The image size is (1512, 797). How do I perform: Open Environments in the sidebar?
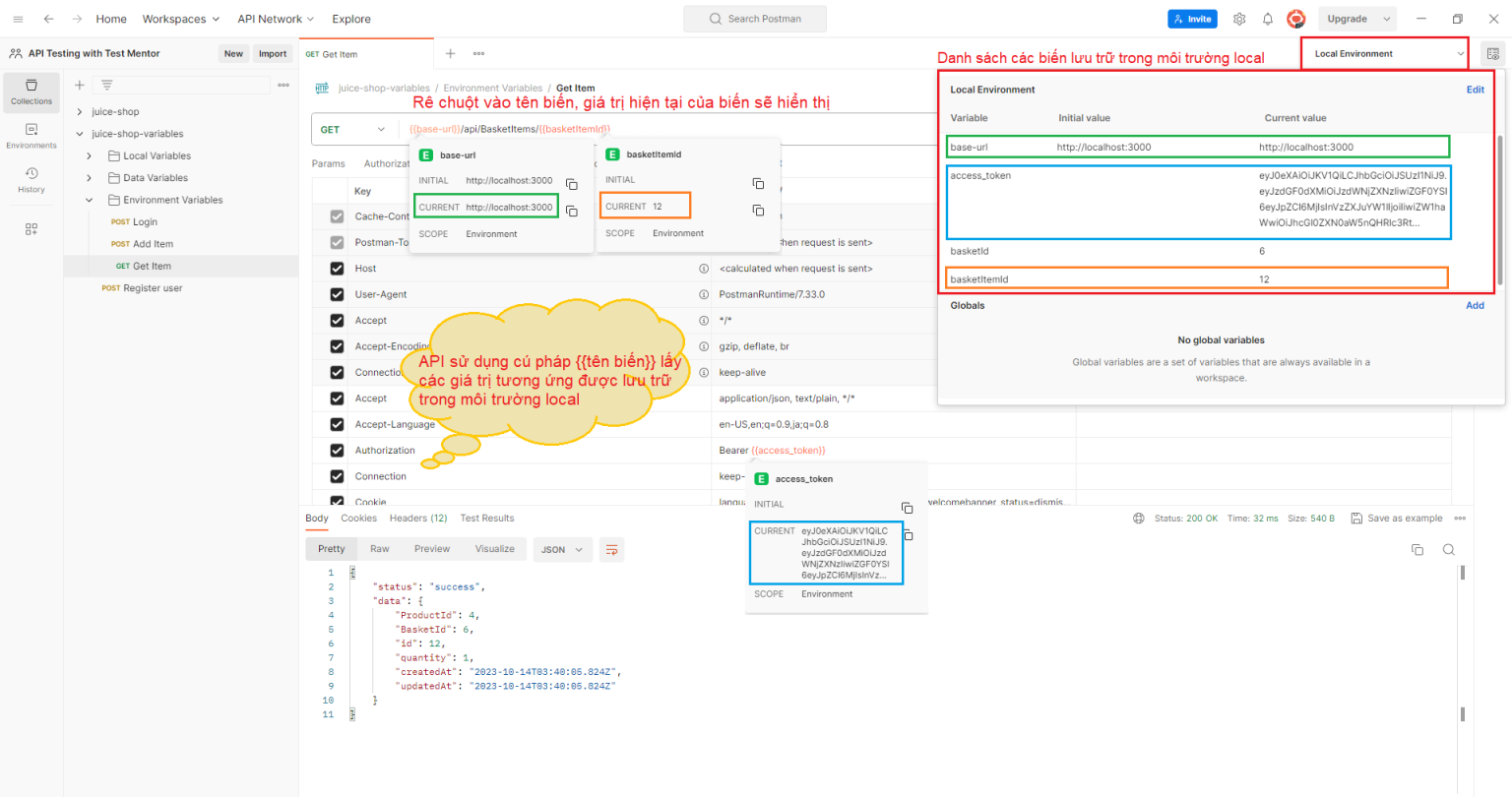point(31,136)
